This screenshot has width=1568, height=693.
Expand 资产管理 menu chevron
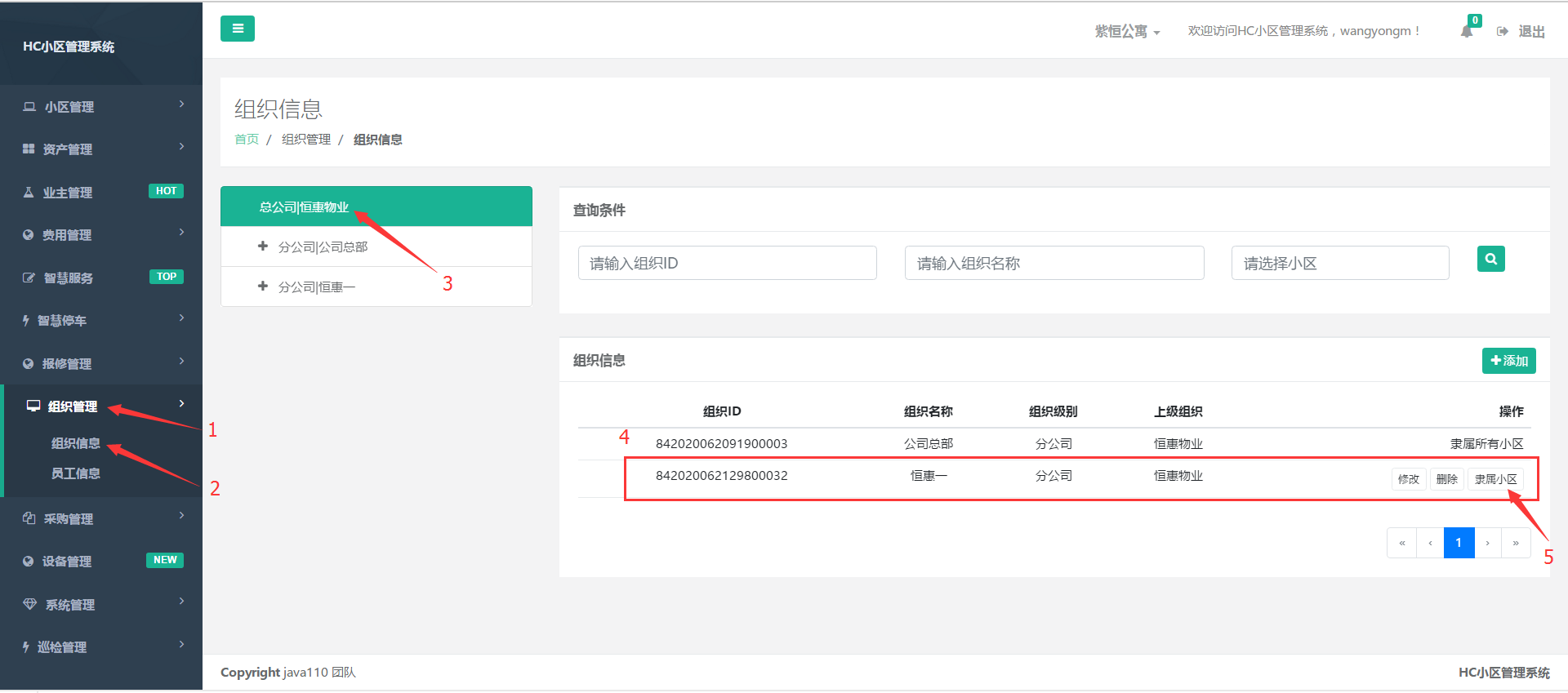[181, 147]
